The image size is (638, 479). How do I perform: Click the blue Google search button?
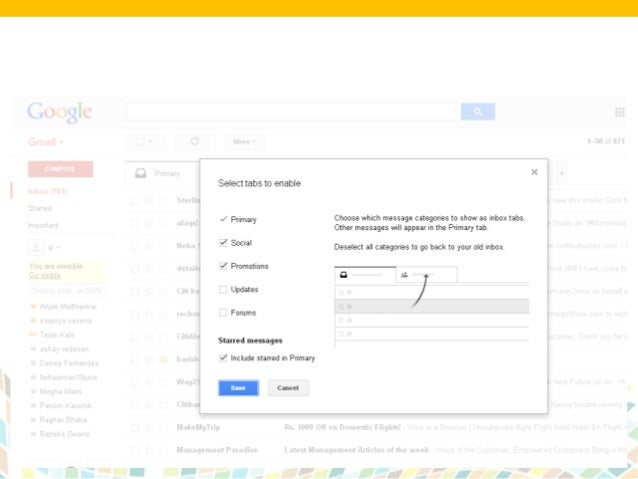(x=478, y=112)
